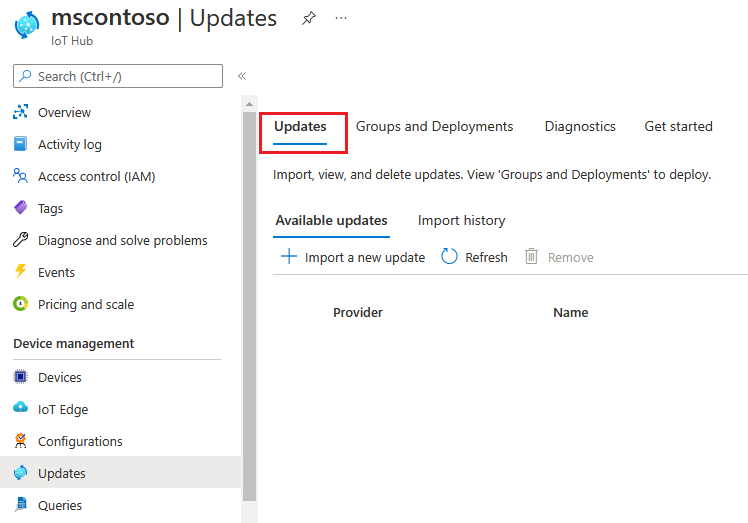Click the magnifier icon in the search box
The height and width of the screenshot is (523, 748).
tap(25, 76)
